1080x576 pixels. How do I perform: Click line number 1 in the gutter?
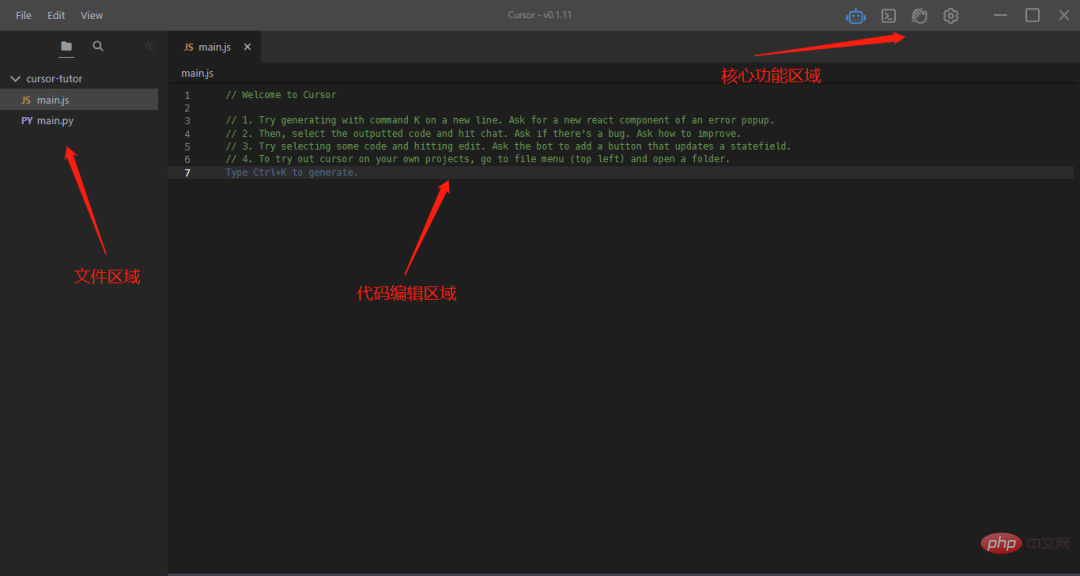tap(187, 96)
